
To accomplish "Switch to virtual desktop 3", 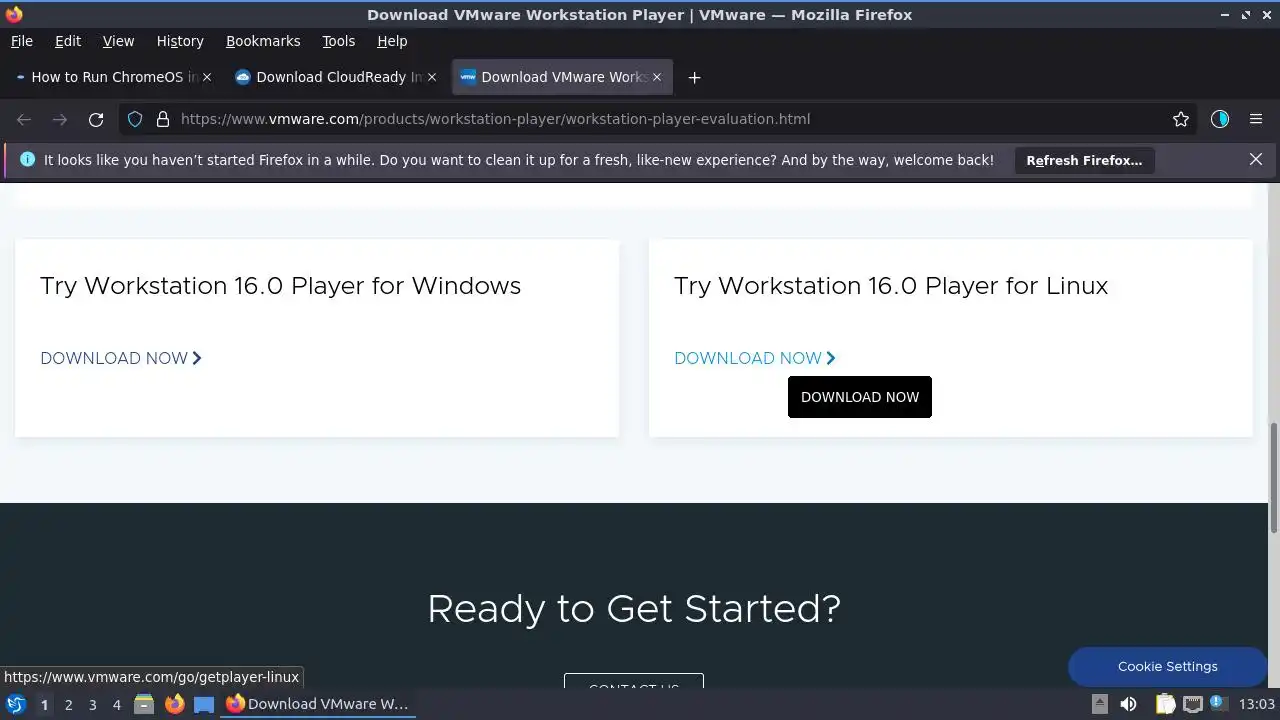I will (92, 704).
